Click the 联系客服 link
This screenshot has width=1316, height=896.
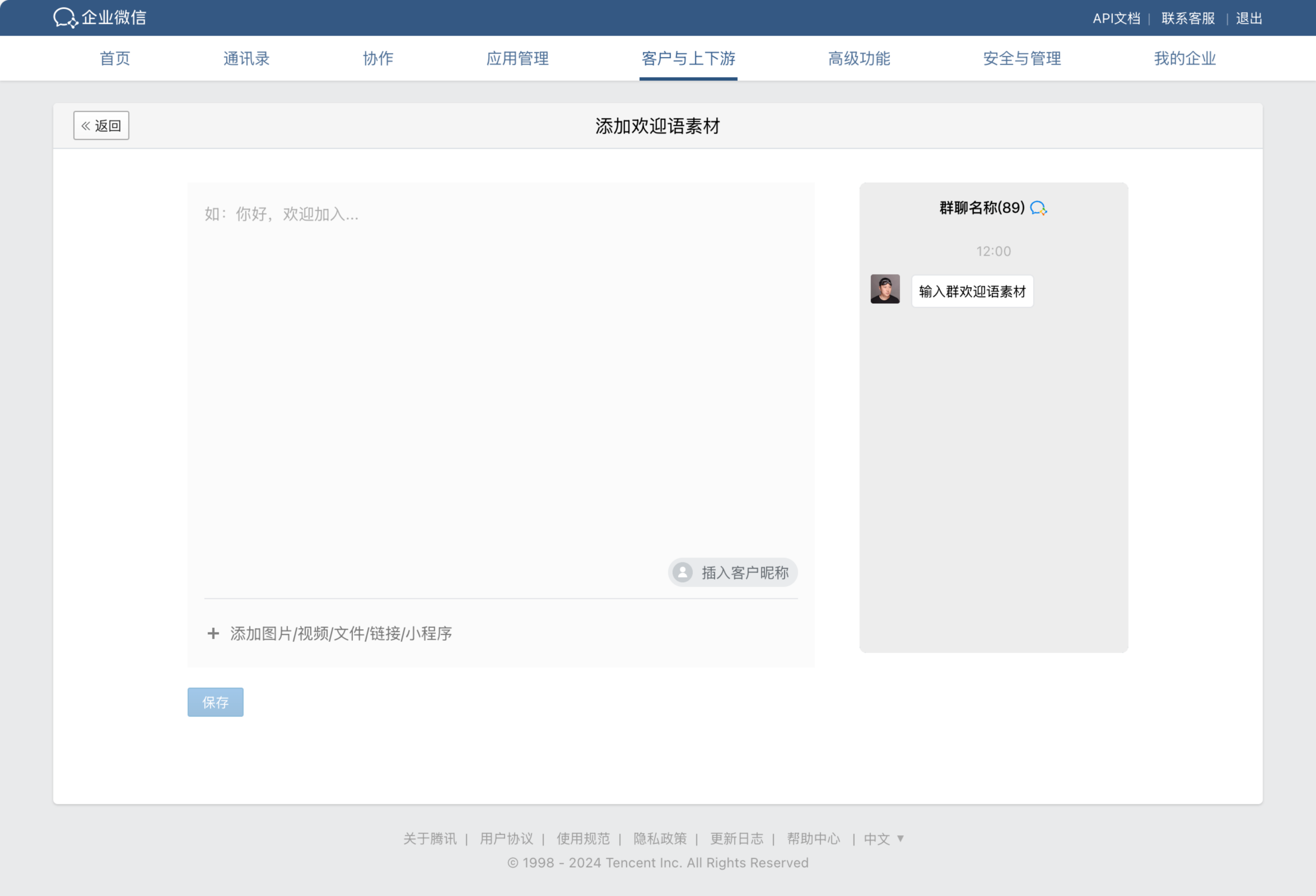1188,18
